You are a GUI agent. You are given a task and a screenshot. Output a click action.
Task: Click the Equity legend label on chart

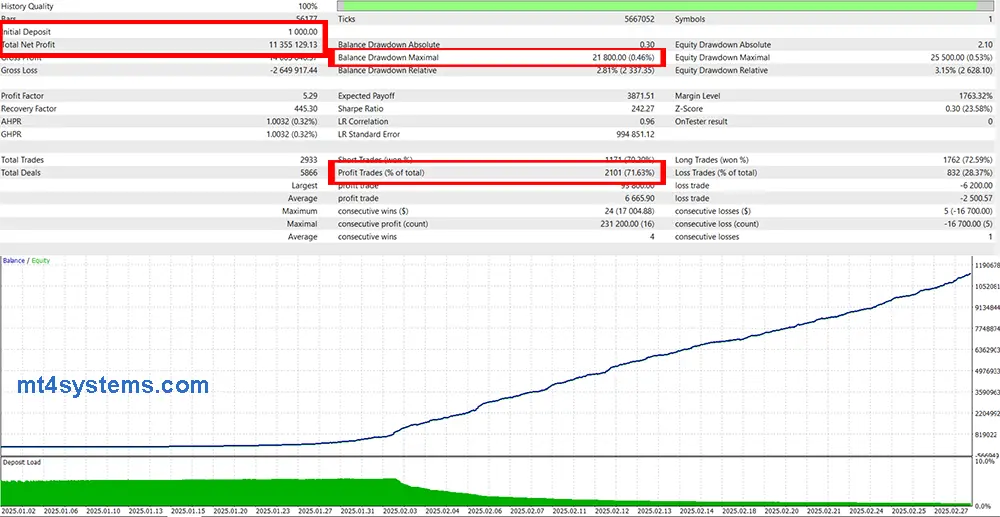pos(40,261)
